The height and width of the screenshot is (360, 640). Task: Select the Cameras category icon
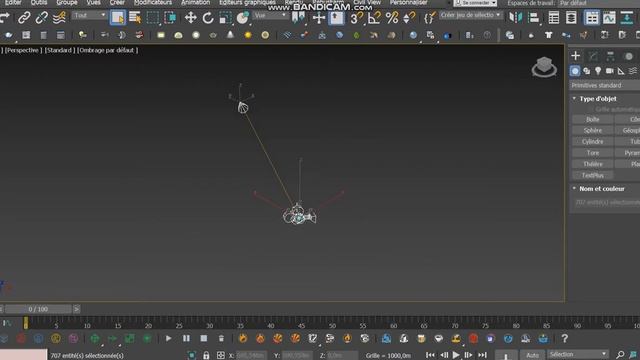pyautogui.click(x=609, y=71)
